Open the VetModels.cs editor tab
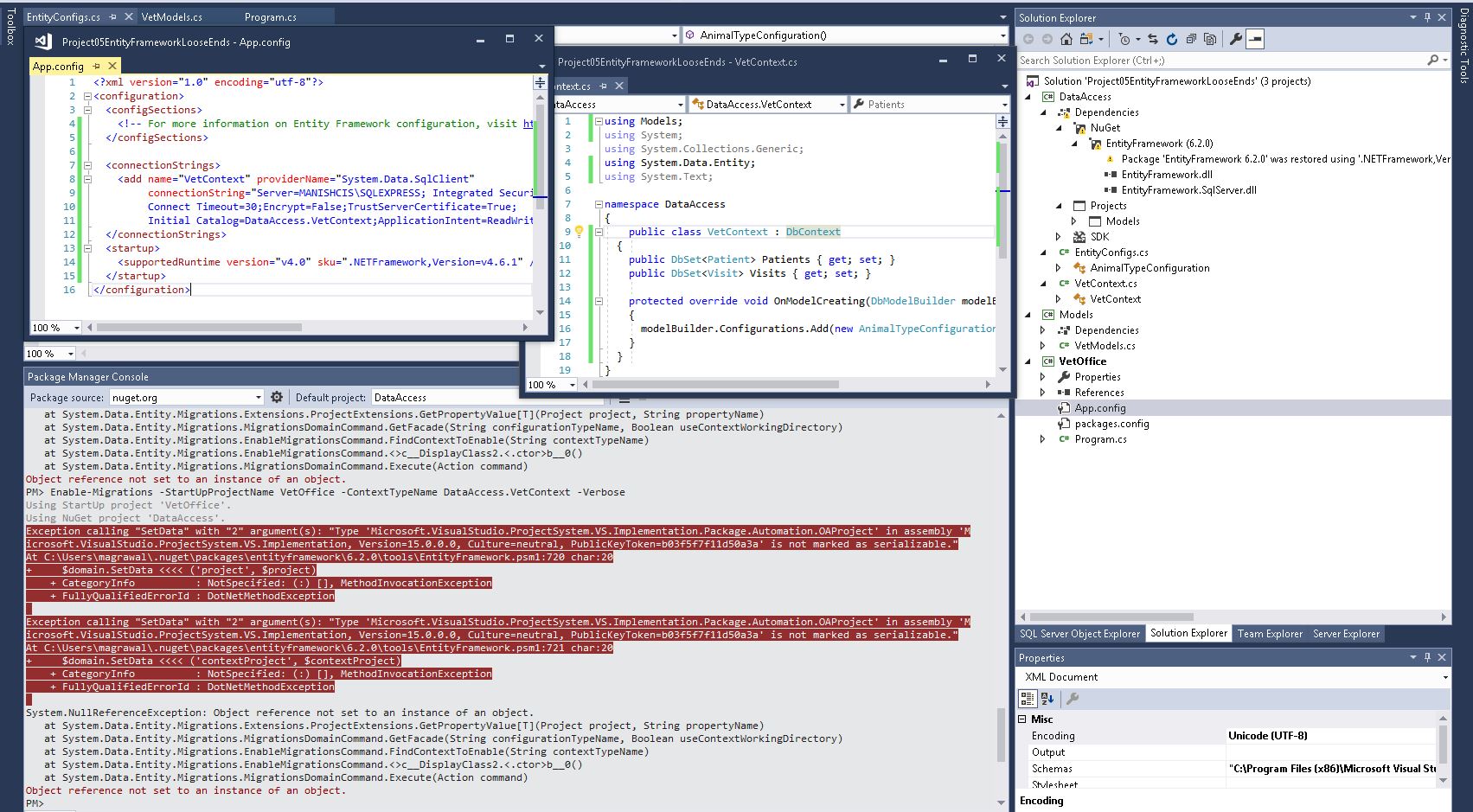Viewport: 1473px width, 812px height. (x=171, y=16)
